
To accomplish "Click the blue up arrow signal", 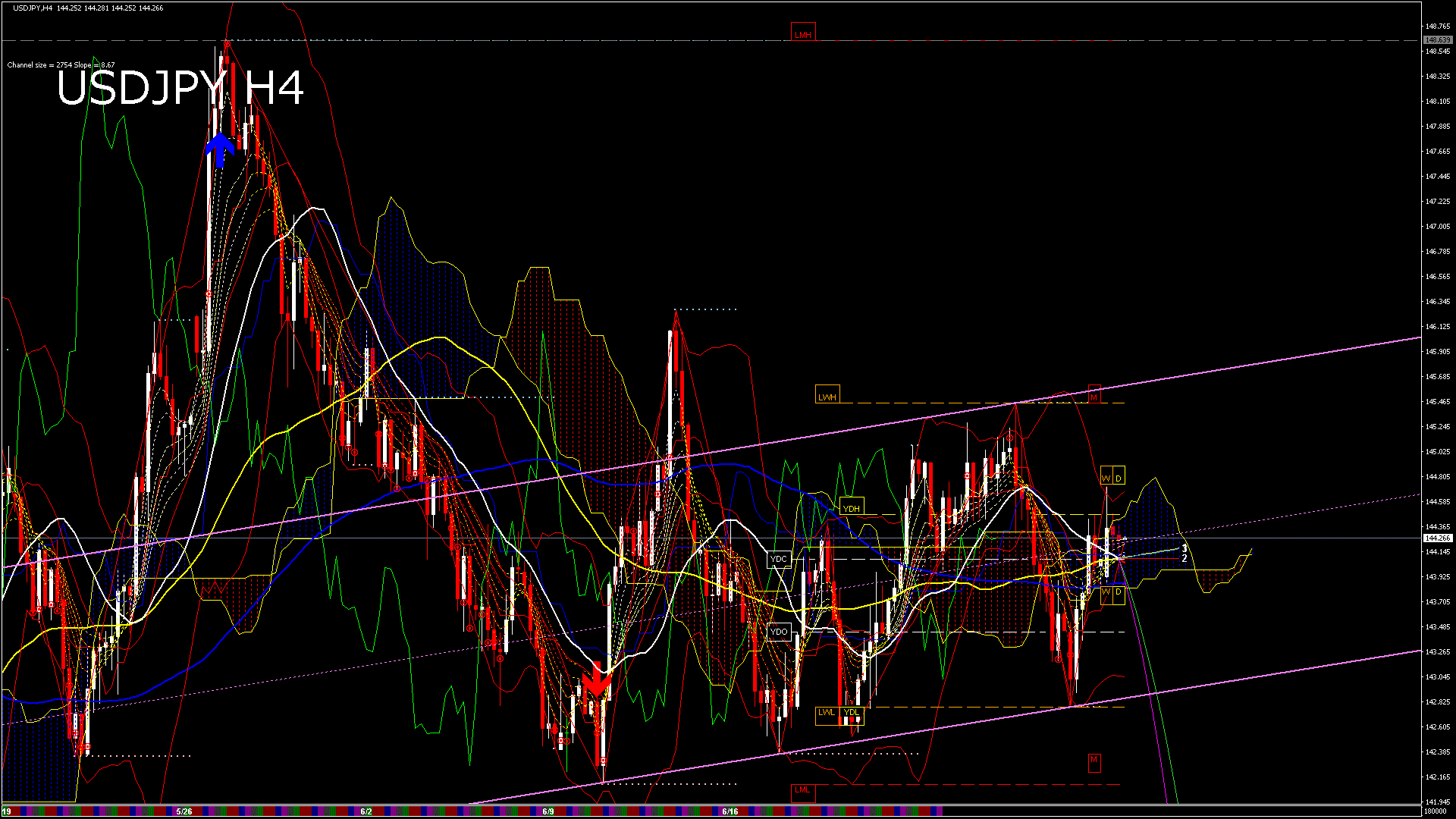I will [x=219, y=149].
